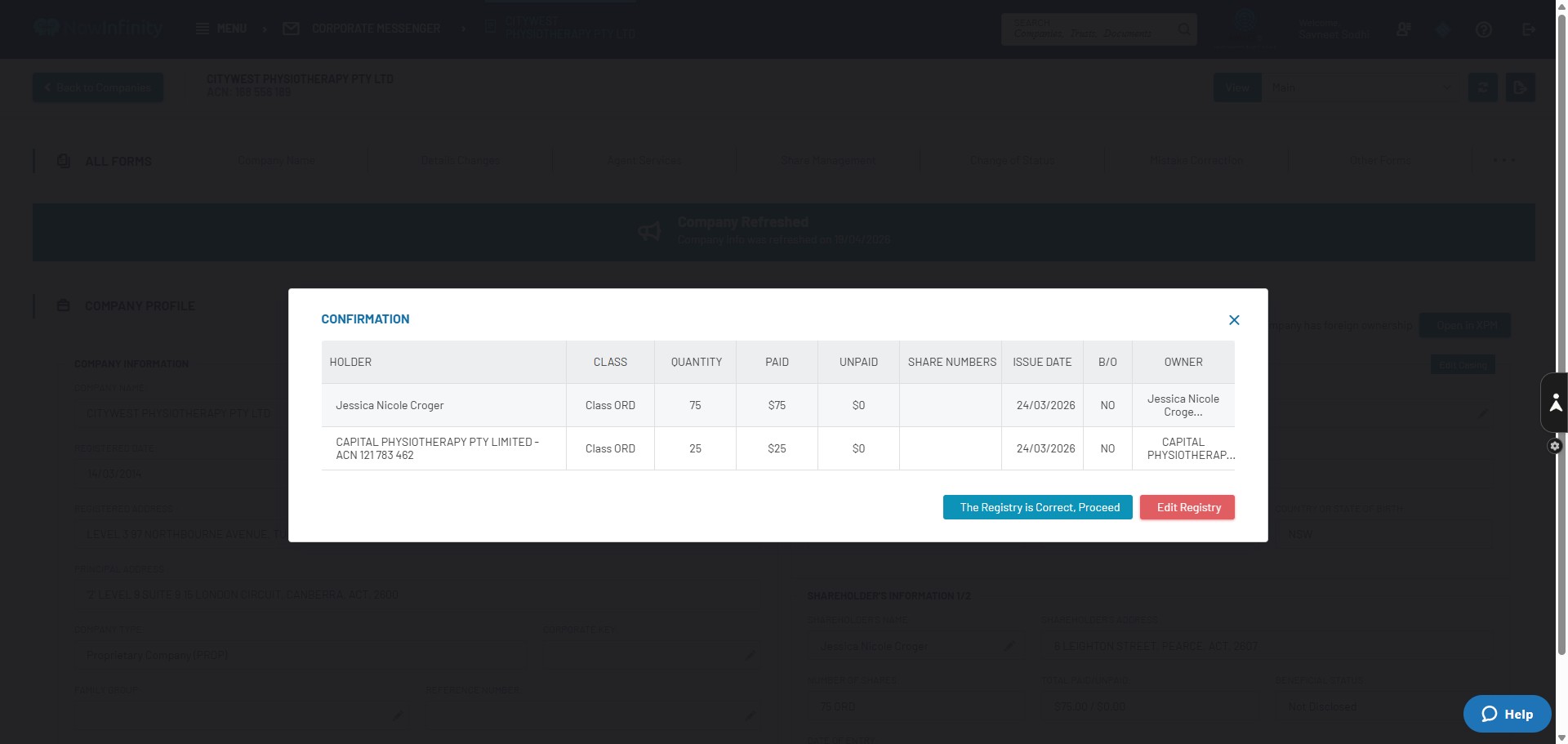Click the logout icon in header

pyautogui.click(x=1528, y=29)
